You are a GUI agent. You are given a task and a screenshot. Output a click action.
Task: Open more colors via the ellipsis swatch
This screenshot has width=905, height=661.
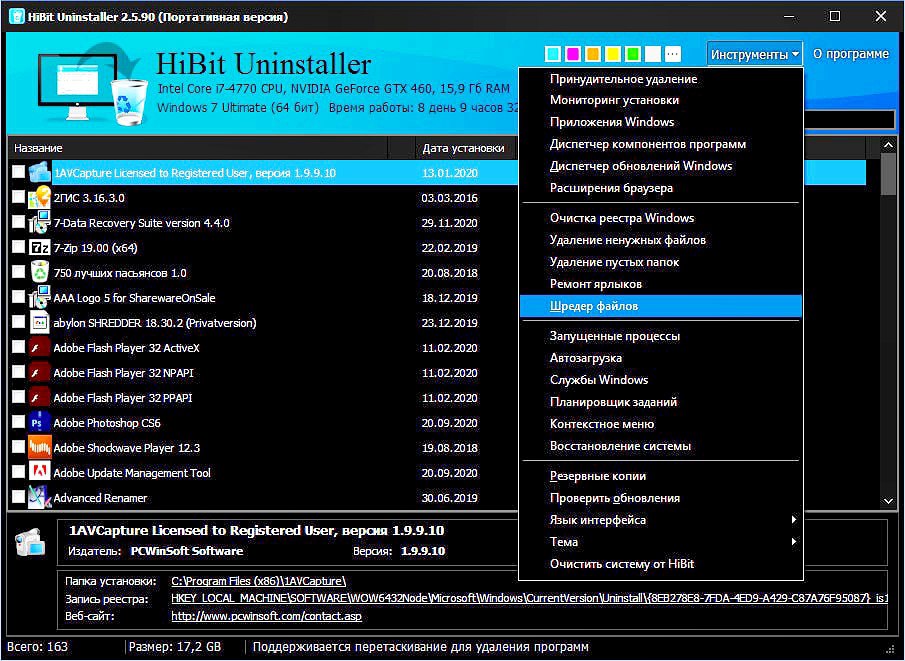point(672,54)
